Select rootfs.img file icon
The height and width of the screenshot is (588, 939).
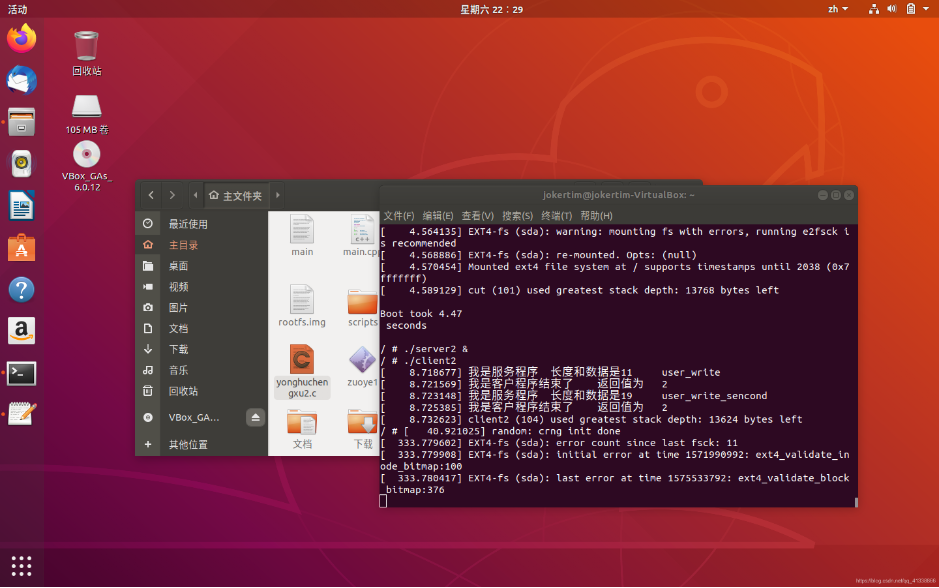tap(302, 305)
